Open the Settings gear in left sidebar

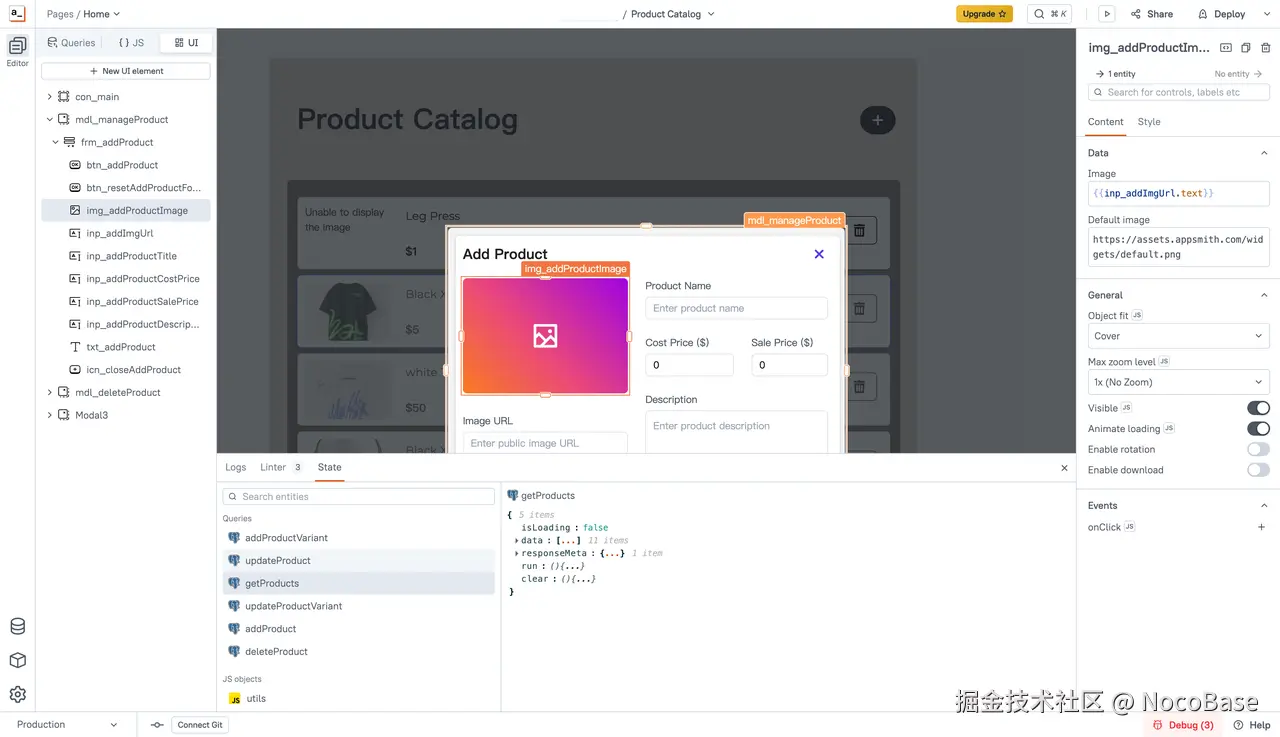(x=17, y=695)
